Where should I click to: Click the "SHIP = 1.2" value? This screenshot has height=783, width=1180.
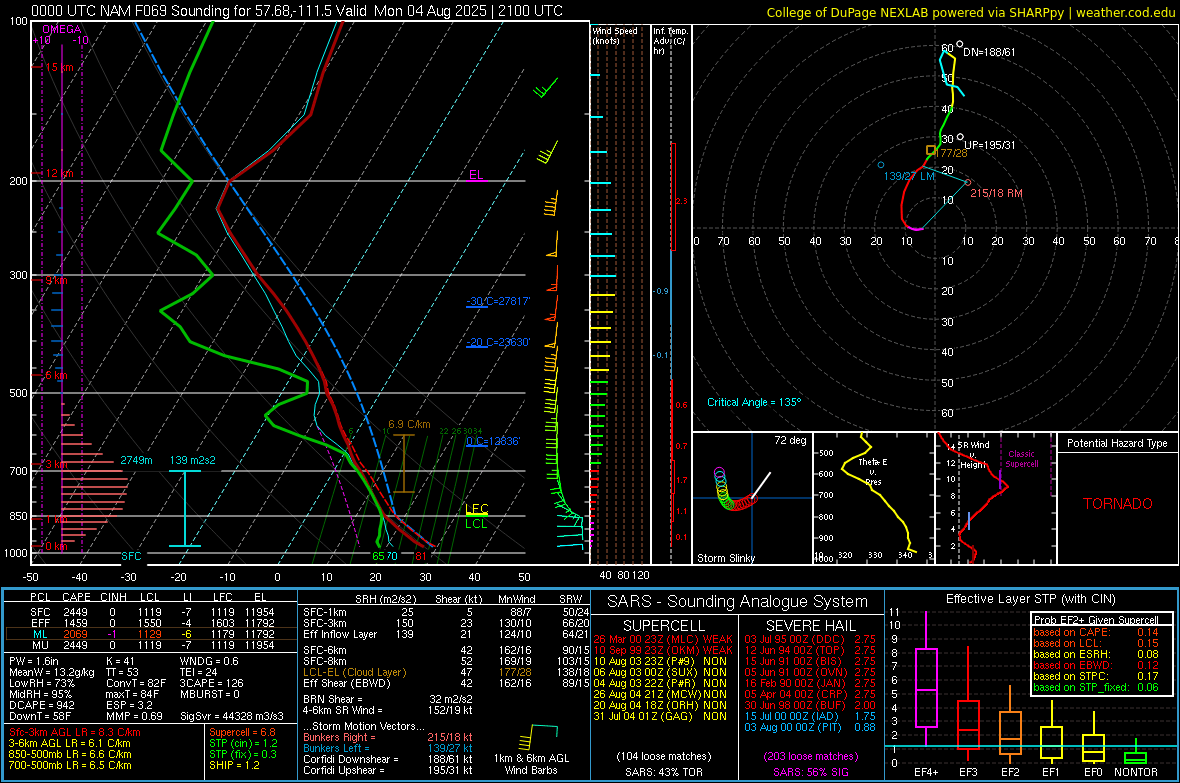pyautogui.click(x=234, y=765)
